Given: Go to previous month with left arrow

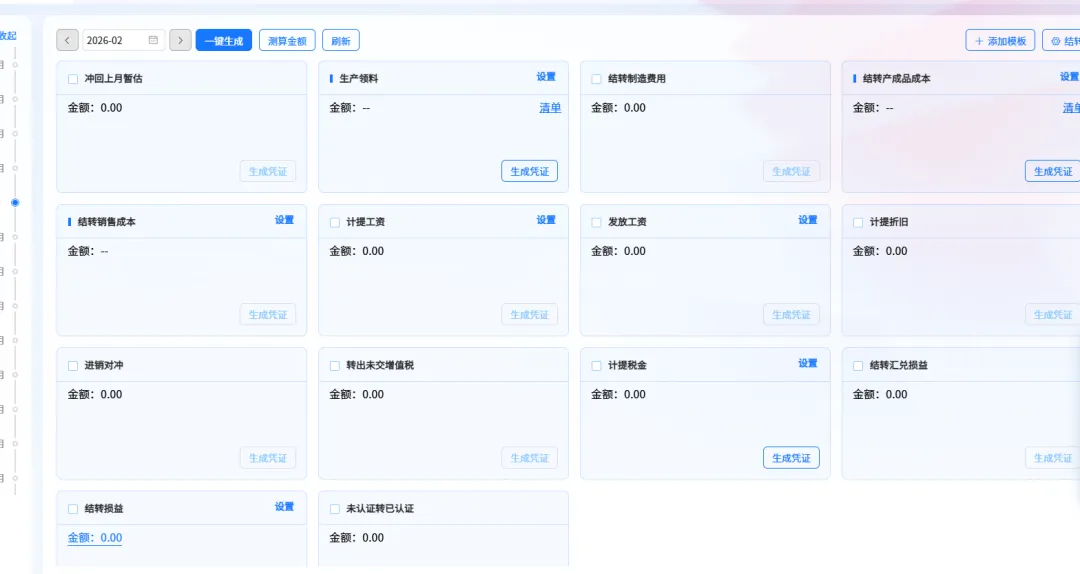Looking at the screenshot, I should pyautogui.click(x=67, y=41).
